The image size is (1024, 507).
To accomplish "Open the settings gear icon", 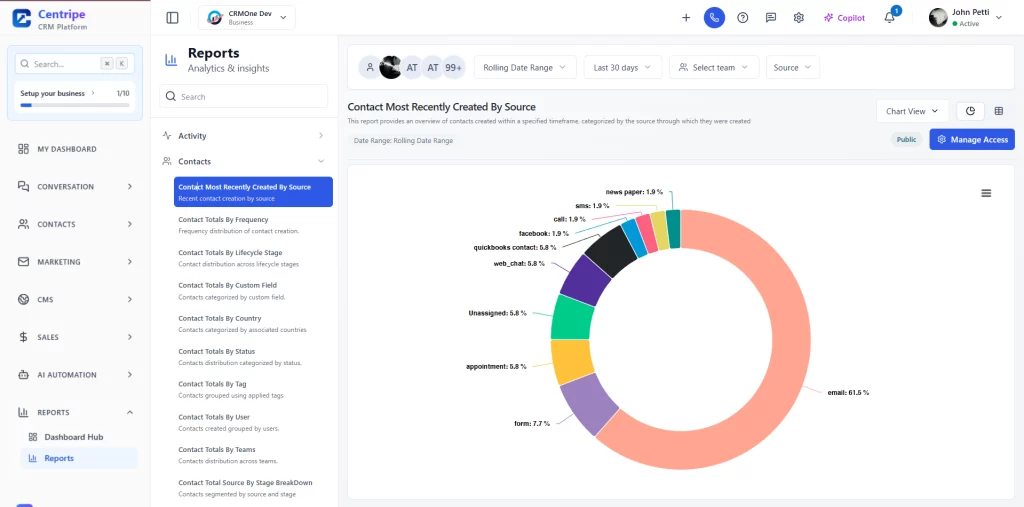I will click(x=799, y=18).
